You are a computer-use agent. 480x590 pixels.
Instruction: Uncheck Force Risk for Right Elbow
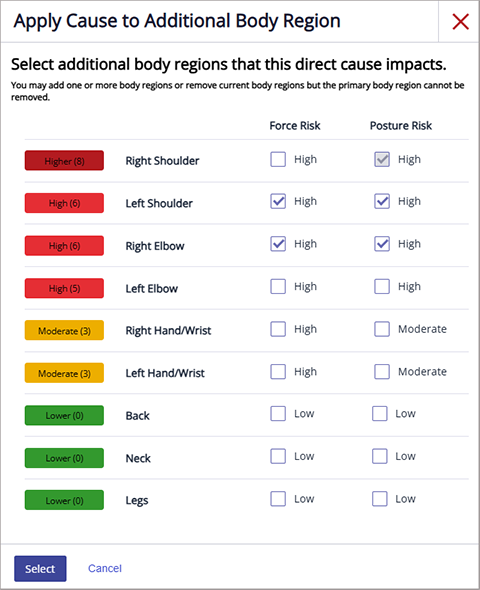pyautogui.click(x=278, y=244)
